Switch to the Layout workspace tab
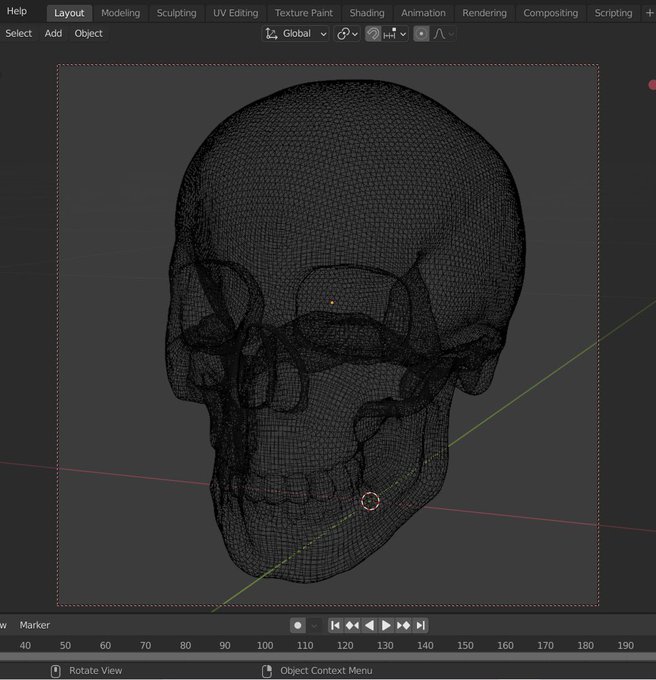This screenshot has width=656, height=680. click(x=69, y=13)
